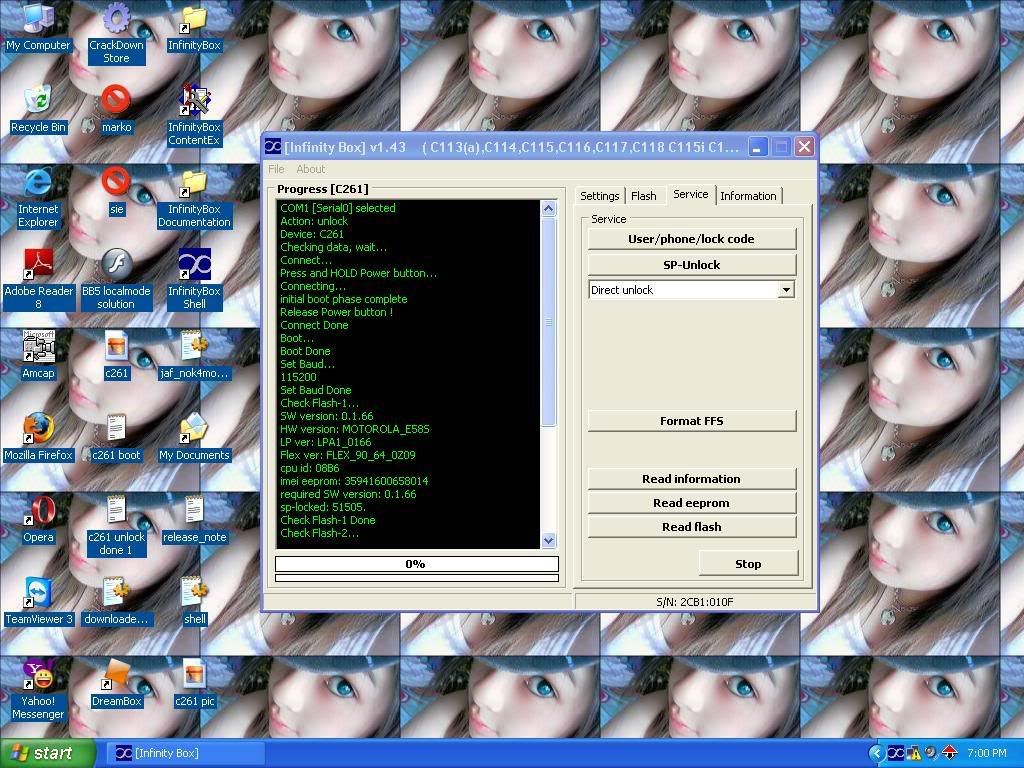Click the network warning icon in system tray
The width and height of the screenshot is (1024, 768).
[x=913, y=753]
